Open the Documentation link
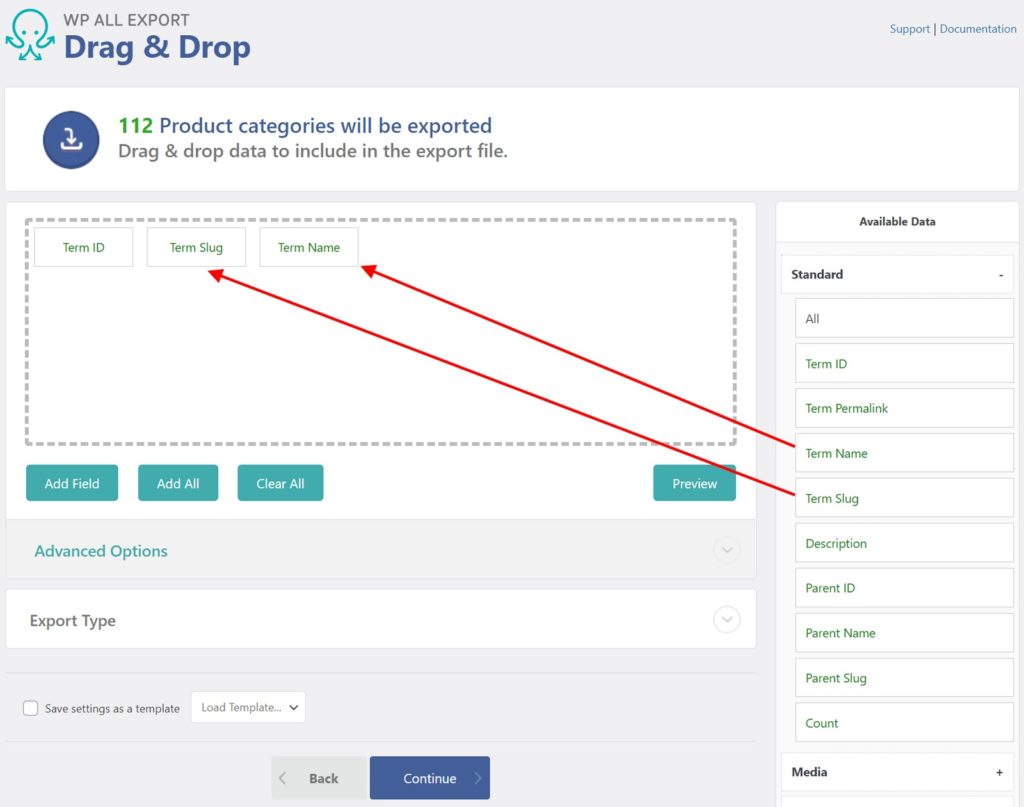The height and width of the screenshot is (807, 1024). (x=978, y=29)
